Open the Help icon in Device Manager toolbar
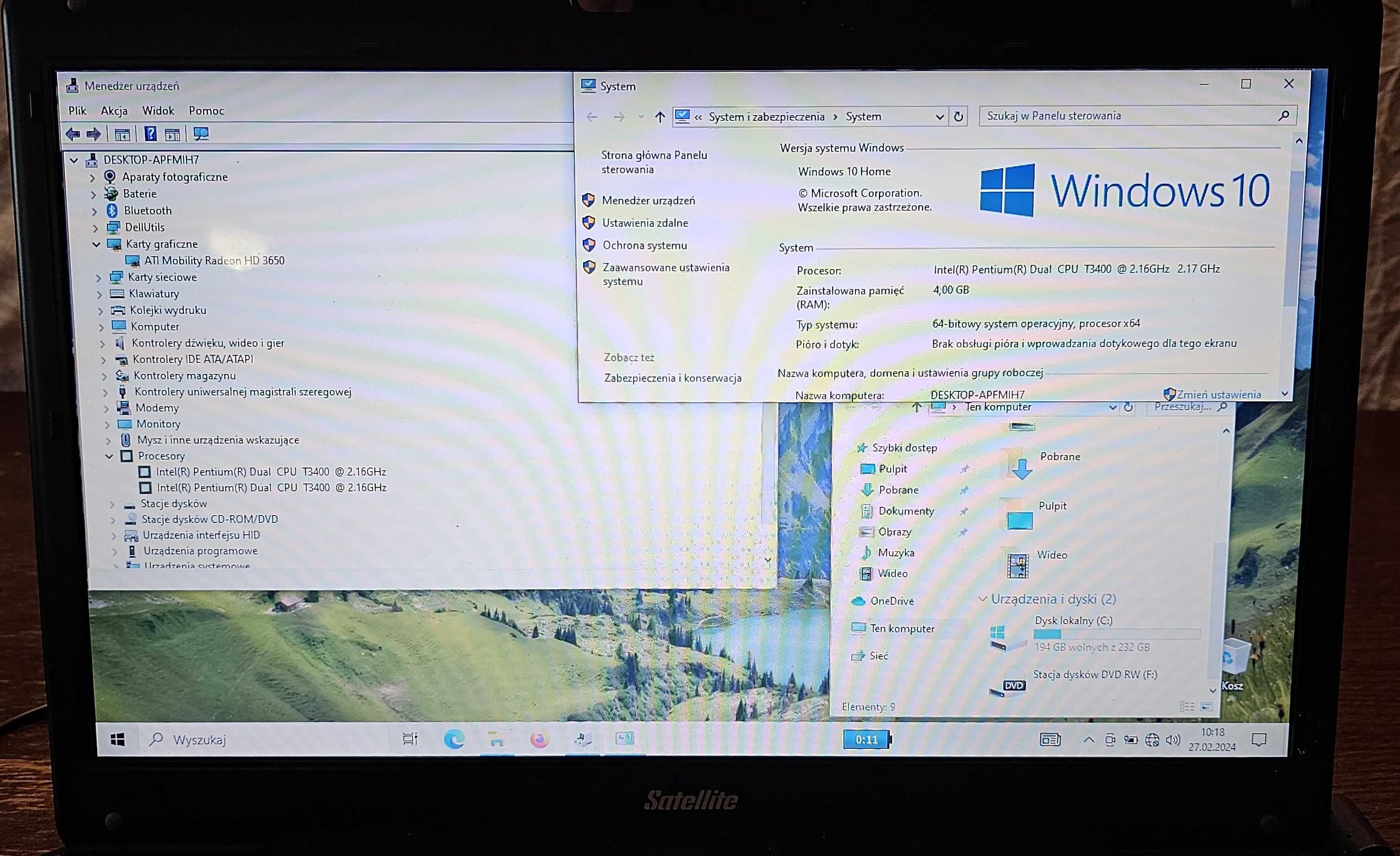 coord(150,134)
